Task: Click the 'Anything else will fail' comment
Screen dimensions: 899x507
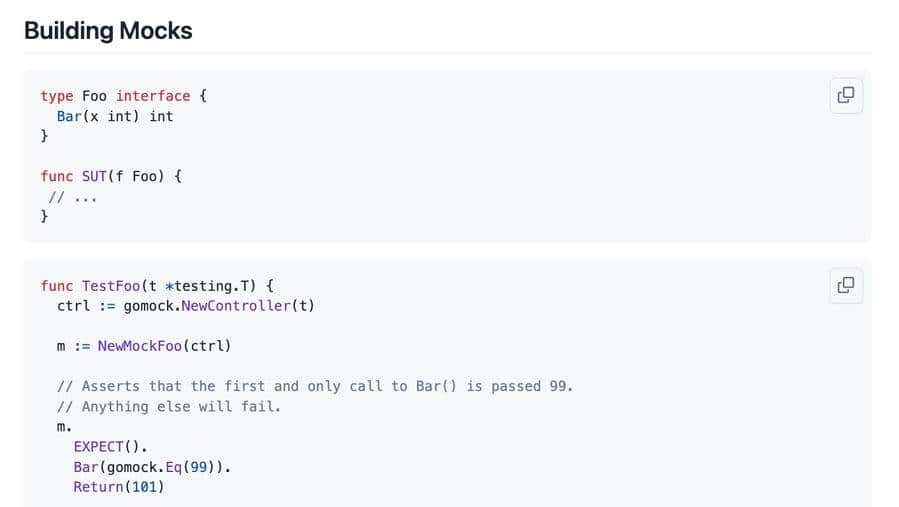Action: pyautogui.click(x=169, y=406)
